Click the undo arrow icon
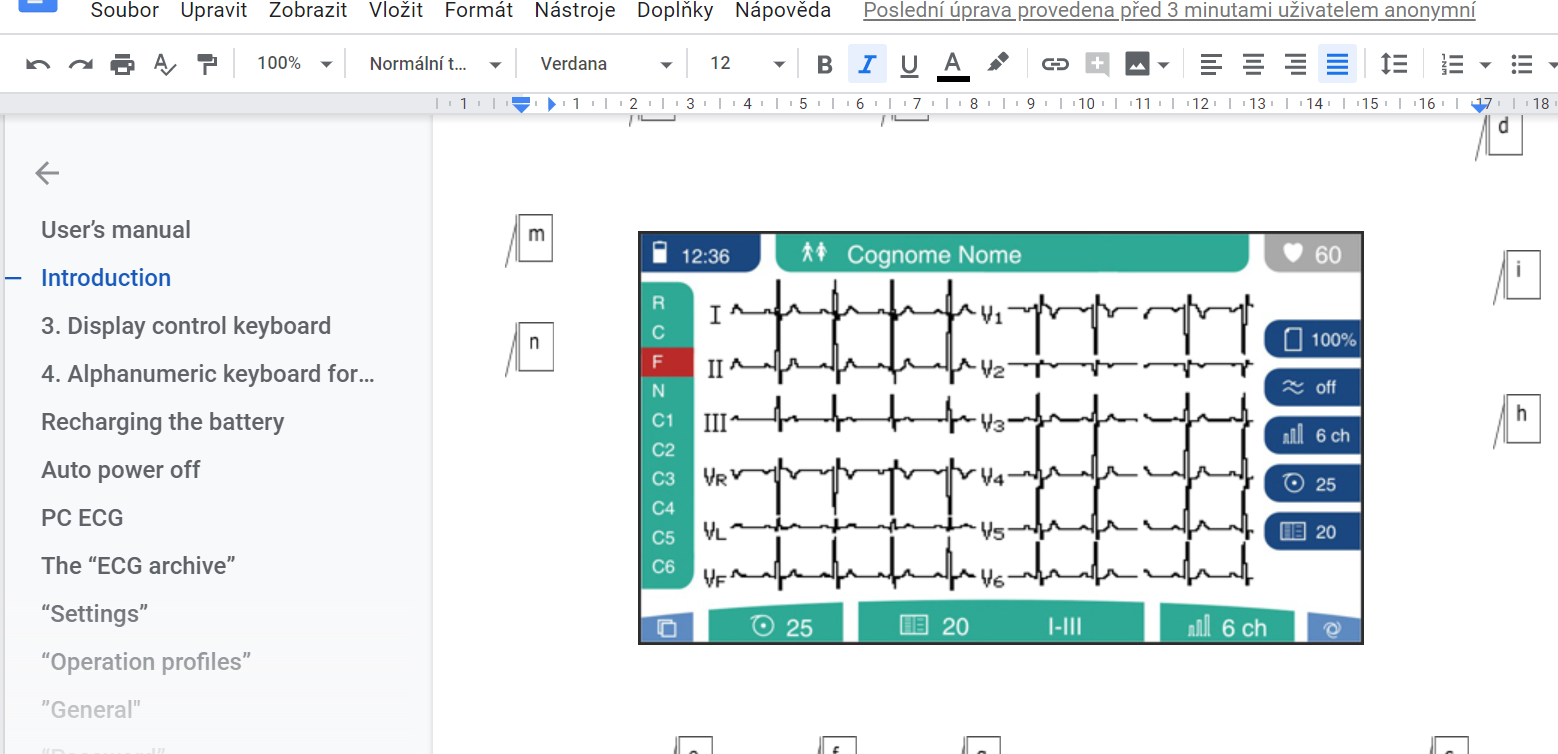 [38, 65]
